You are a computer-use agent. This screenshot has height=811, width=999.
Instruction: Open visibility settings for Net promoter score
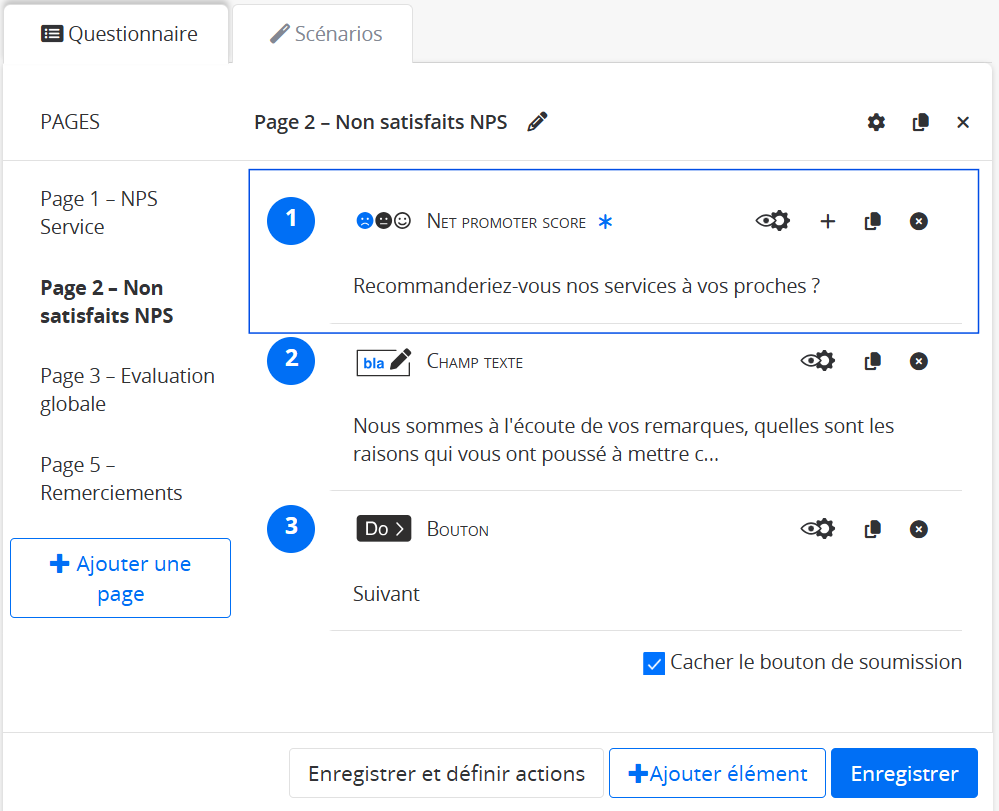(772, 221)
